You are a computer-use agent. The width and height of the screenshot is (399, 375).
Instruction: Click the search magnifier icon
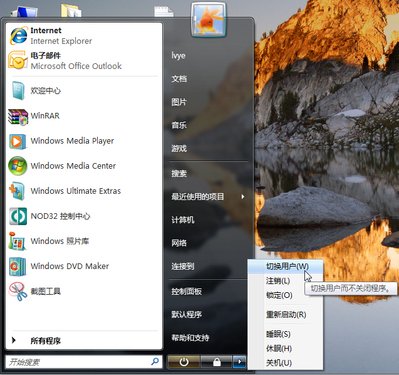(155, 361)
